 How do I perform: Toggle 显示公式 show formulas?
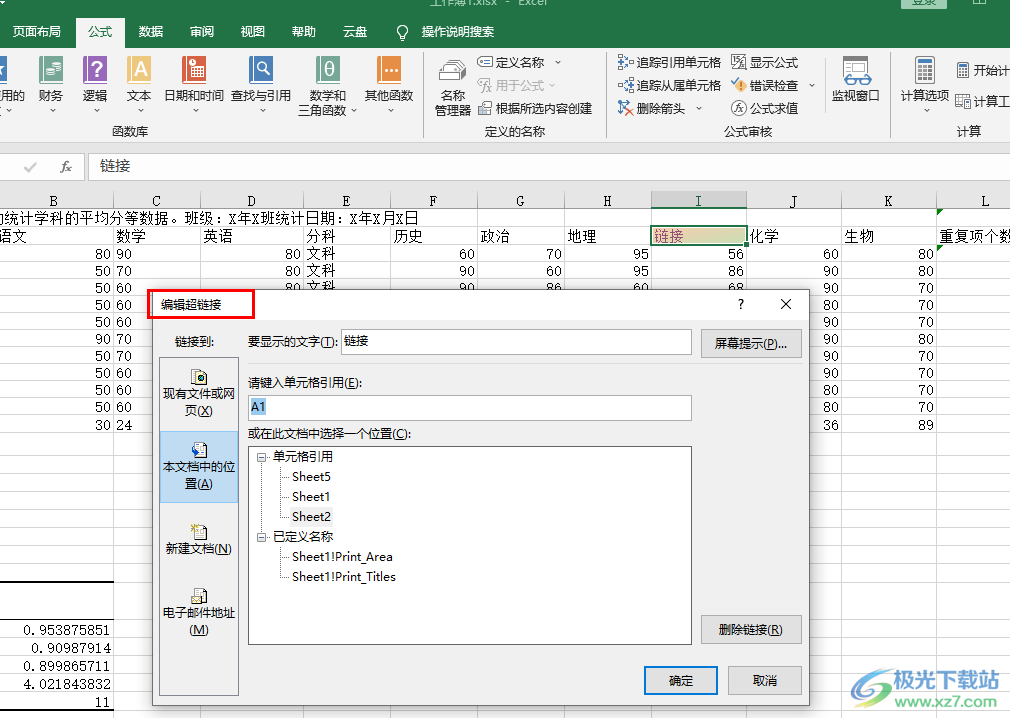pyautogui.click(x=765, y=62)
